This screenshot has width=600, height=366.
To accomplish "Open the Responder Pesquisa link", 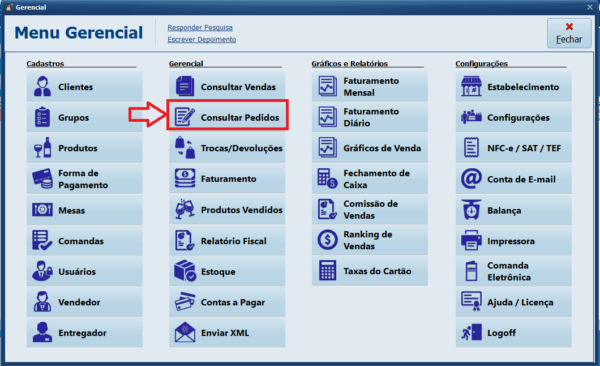I will 200,28.
